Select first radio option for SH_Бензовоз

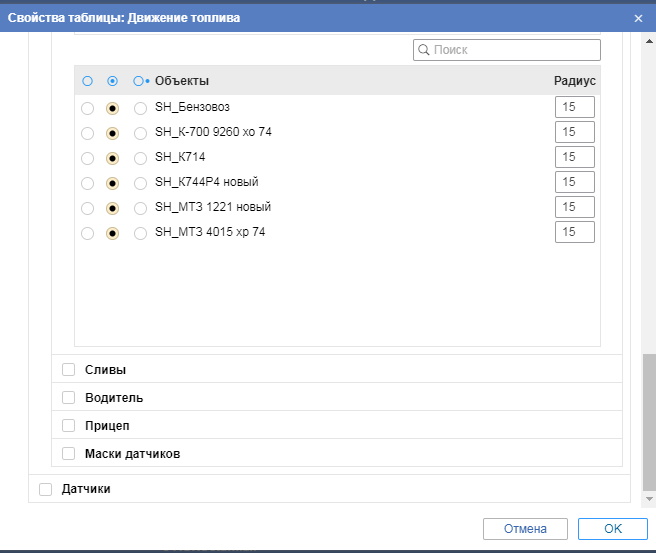pyautogui.click(x=88, y=107)
